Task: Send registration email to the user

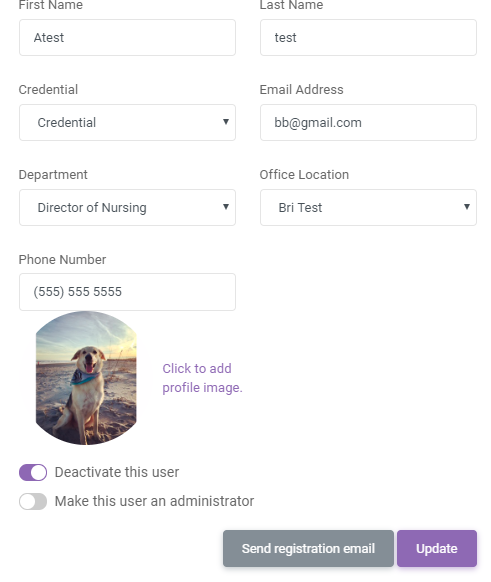Action: (x=308, y=549)
